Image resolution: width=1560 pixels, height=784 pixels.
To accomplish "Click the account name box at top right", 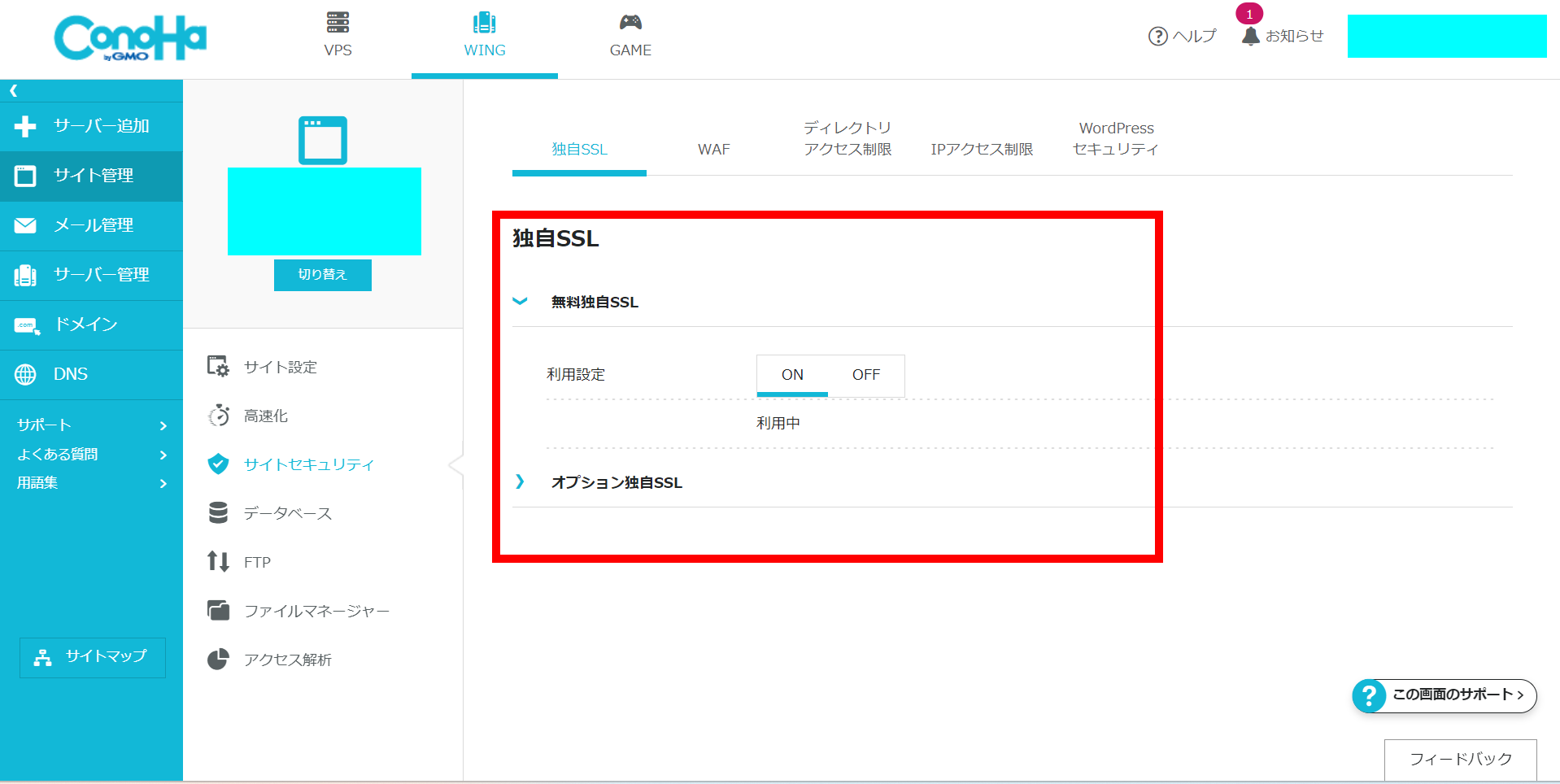I will click(1447, 36).
